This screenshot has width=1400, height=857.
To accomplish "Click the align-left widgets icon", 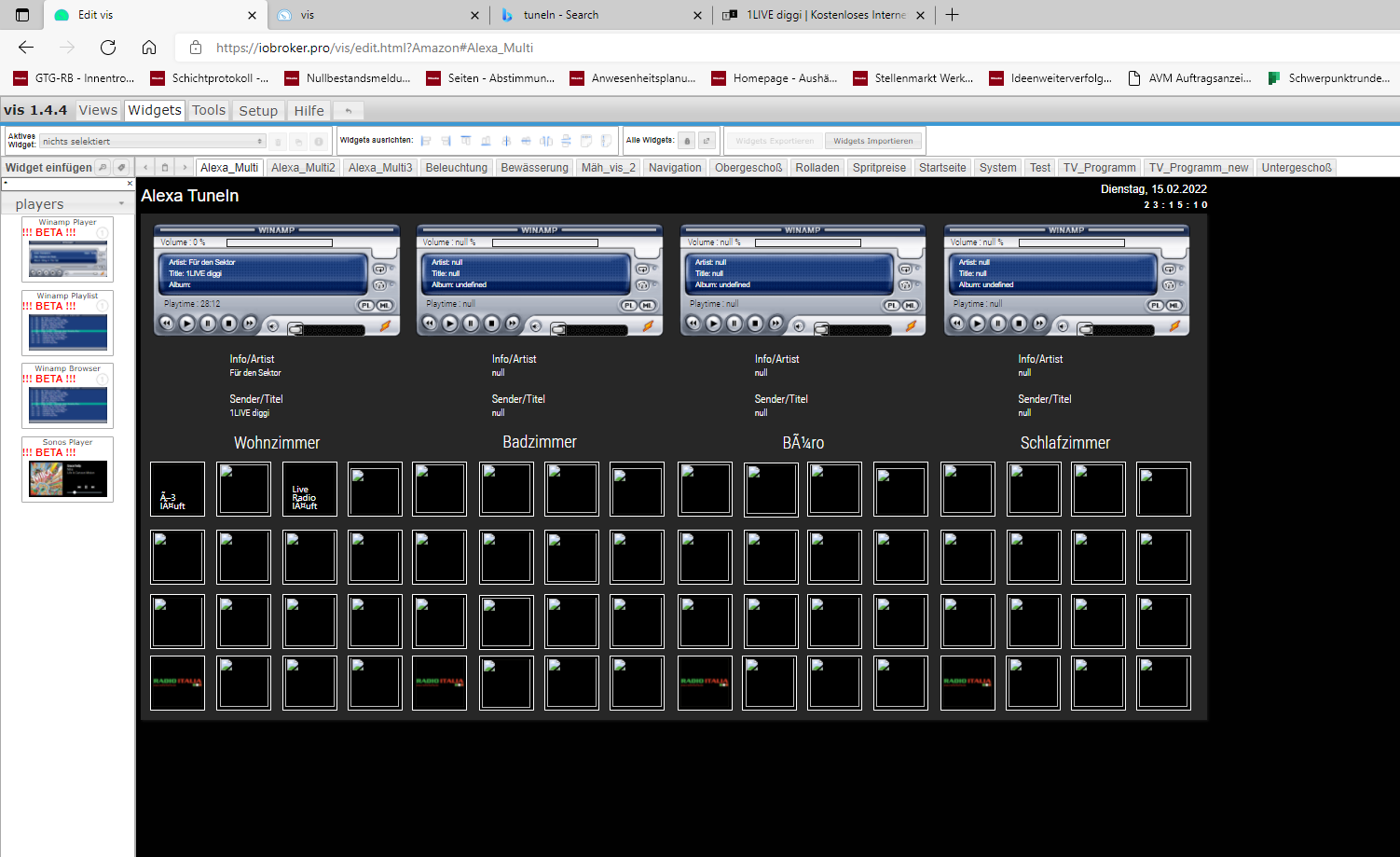I will (426, 141).
